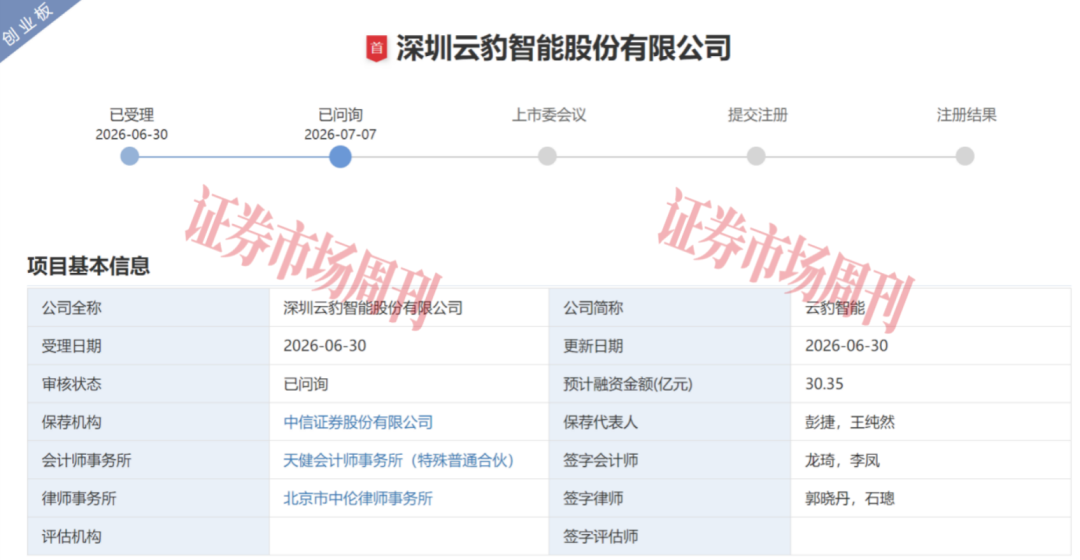The width and height of the screenshot is (1080, 560).
Task: Click the 已问询 stage label
Action: 340,115
